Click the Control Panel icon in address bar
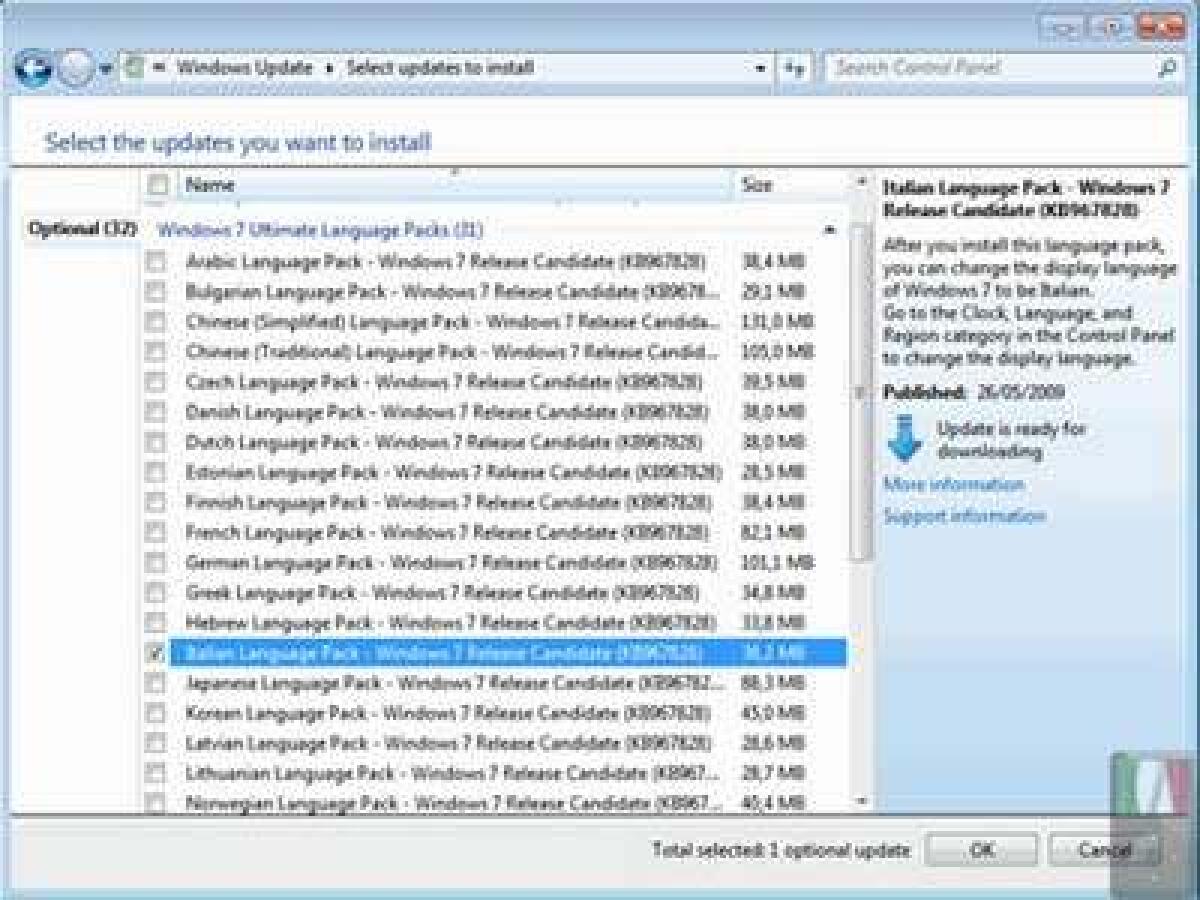The height and width of the screenshot is (900, 1200). 133,68
